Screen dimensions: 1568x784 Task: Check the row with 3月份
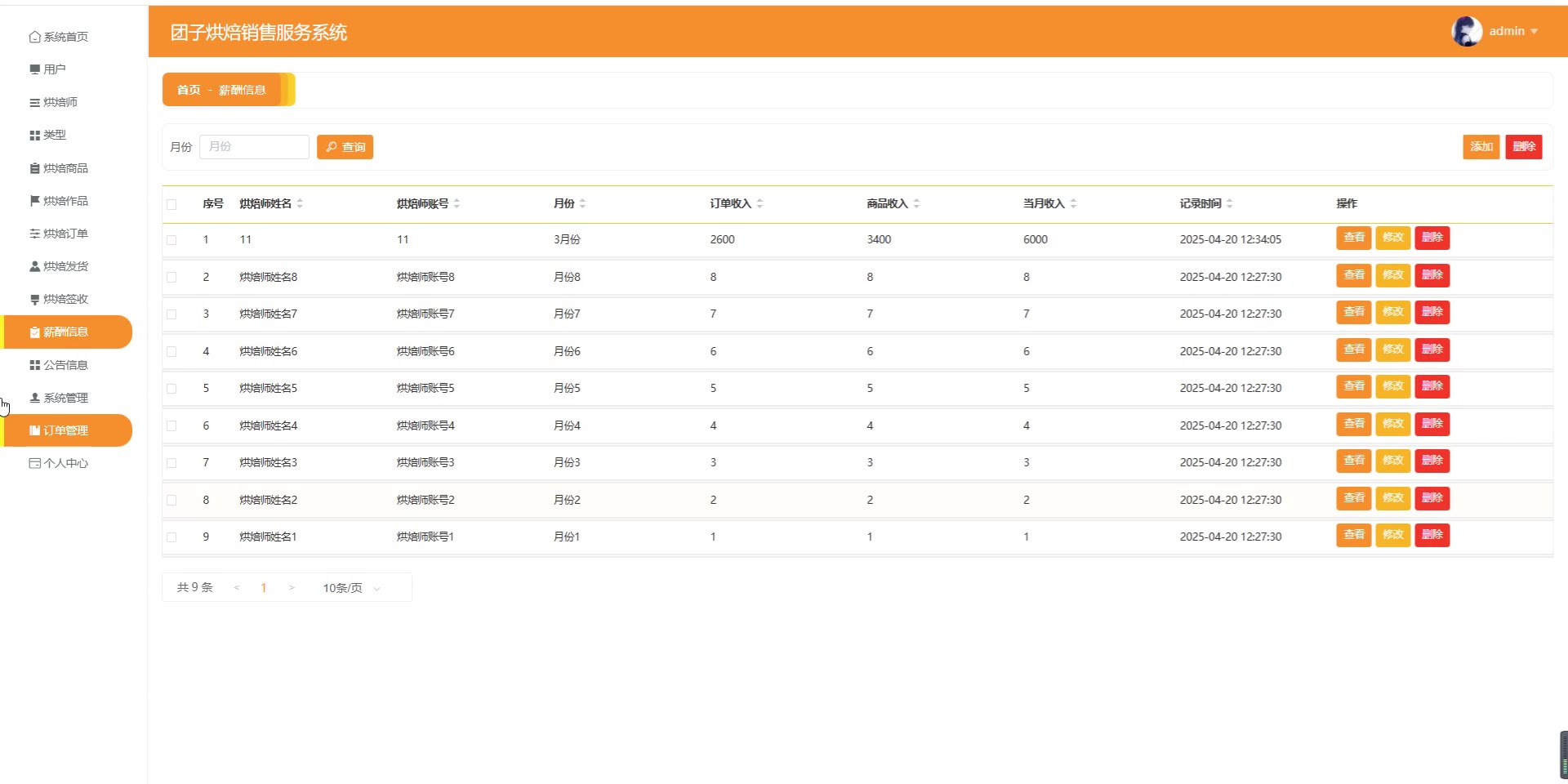[171, 240]
